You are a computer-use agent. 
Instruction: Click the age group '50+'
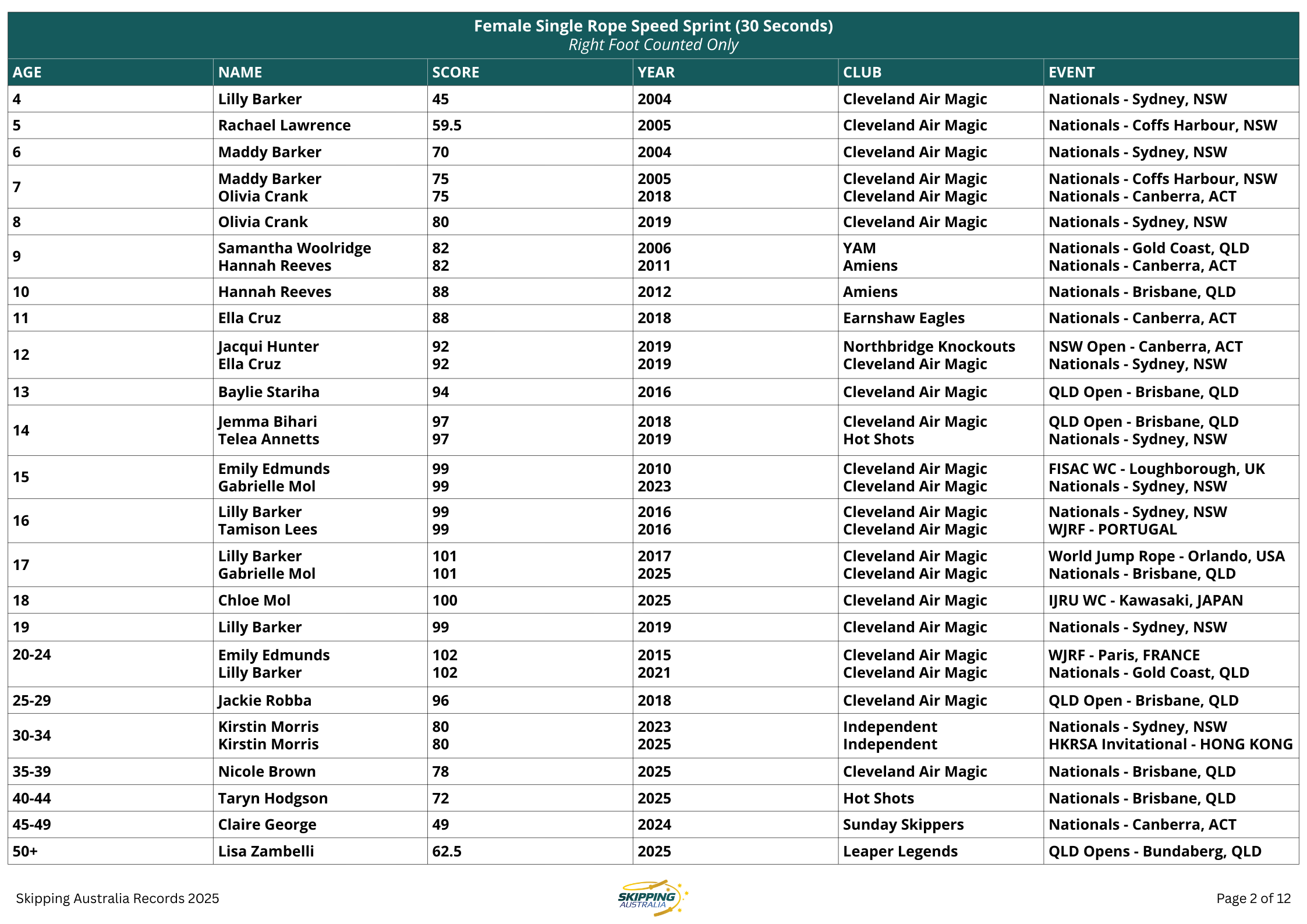(25, 851)
